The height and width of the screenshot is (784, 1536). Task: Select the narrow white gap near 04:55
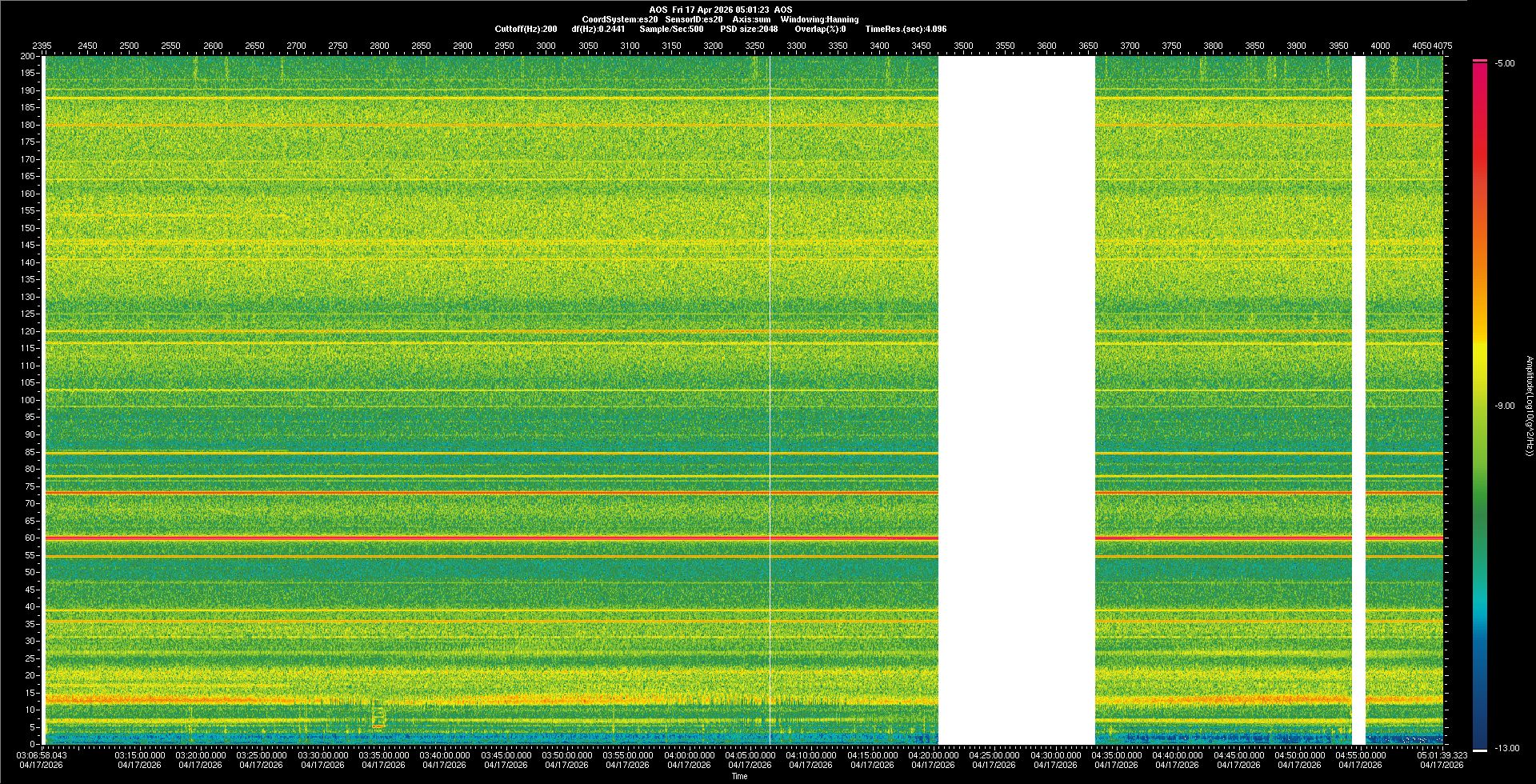(x=1358, y=400)
